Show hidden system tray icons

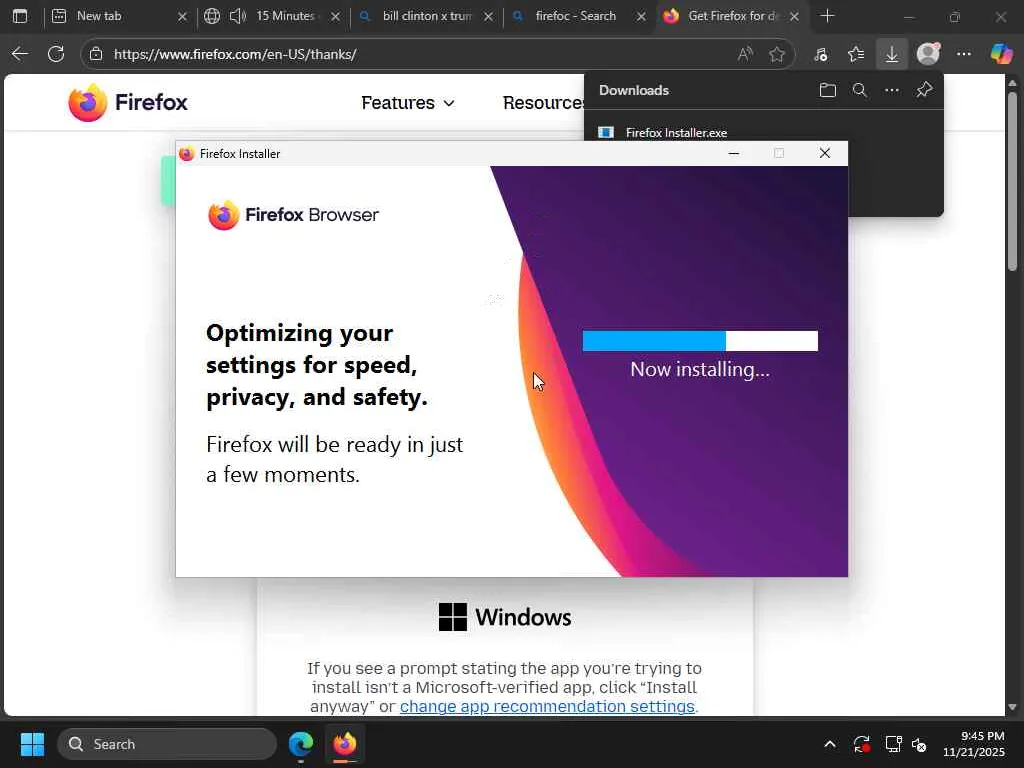[829, 744]
